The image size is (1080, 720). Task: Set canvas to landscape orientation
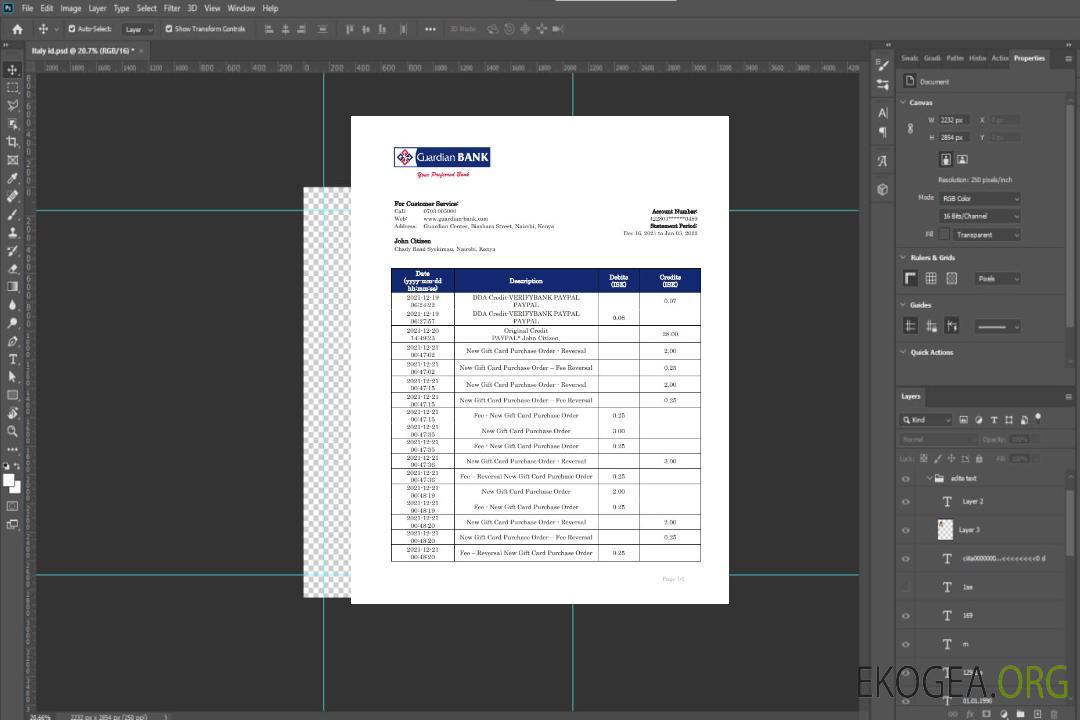pos(962,160)
